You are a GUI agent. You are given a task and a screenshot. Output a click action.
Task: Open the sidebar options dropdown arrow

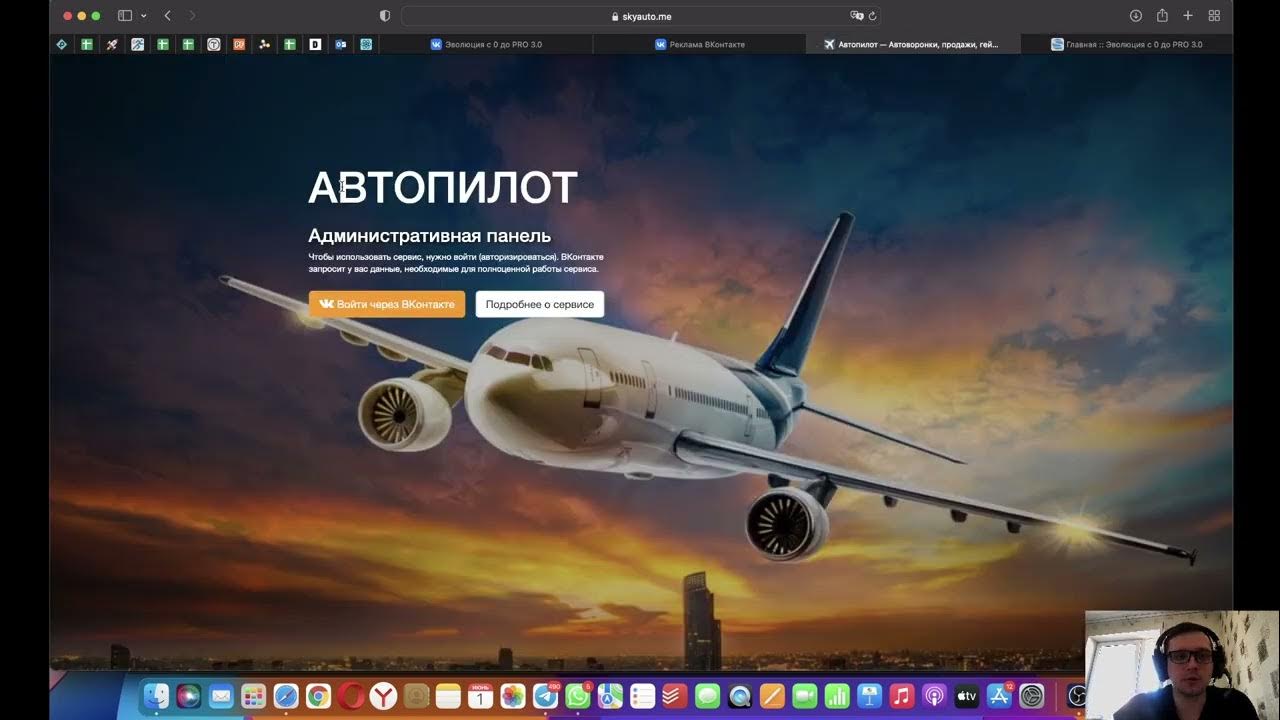144,16
